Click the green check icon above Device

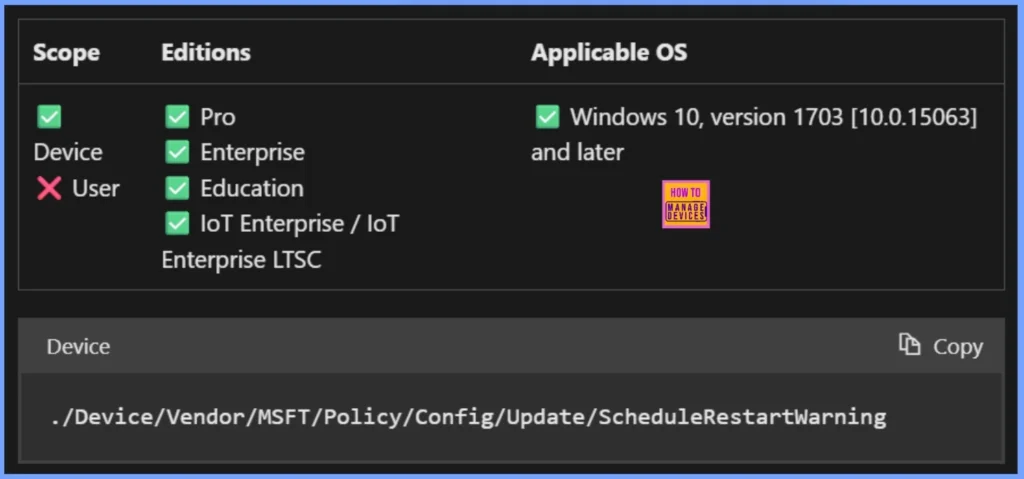(49, 117)
